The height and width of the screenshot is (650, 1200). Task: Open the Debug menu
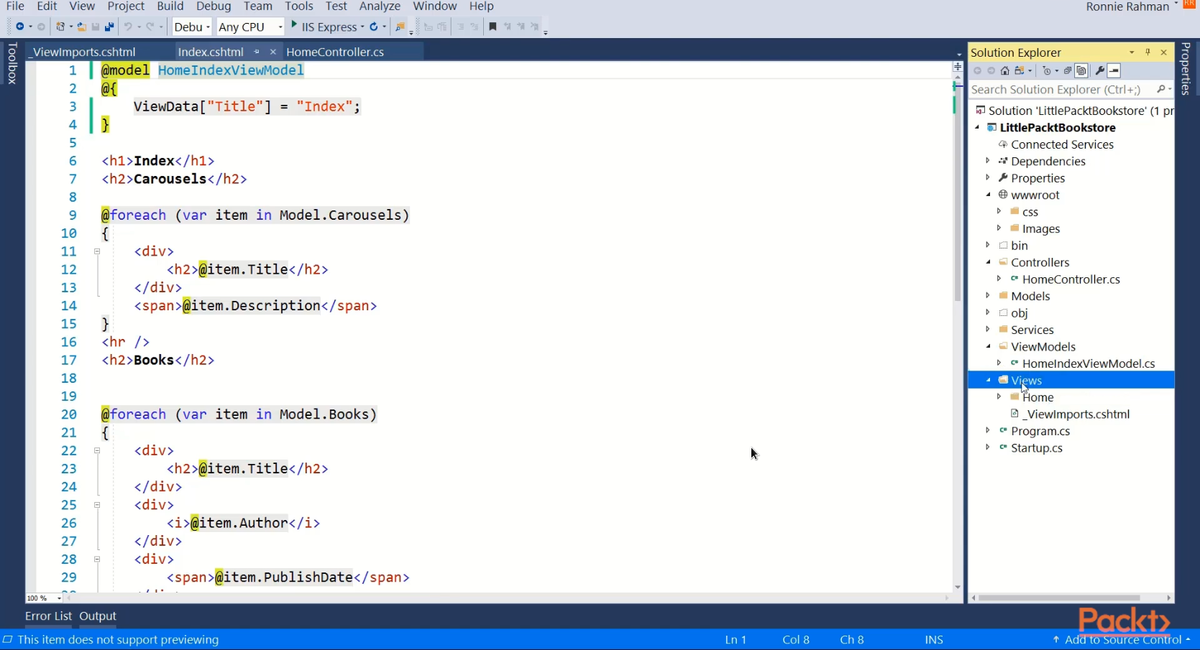tap(213, 6)
